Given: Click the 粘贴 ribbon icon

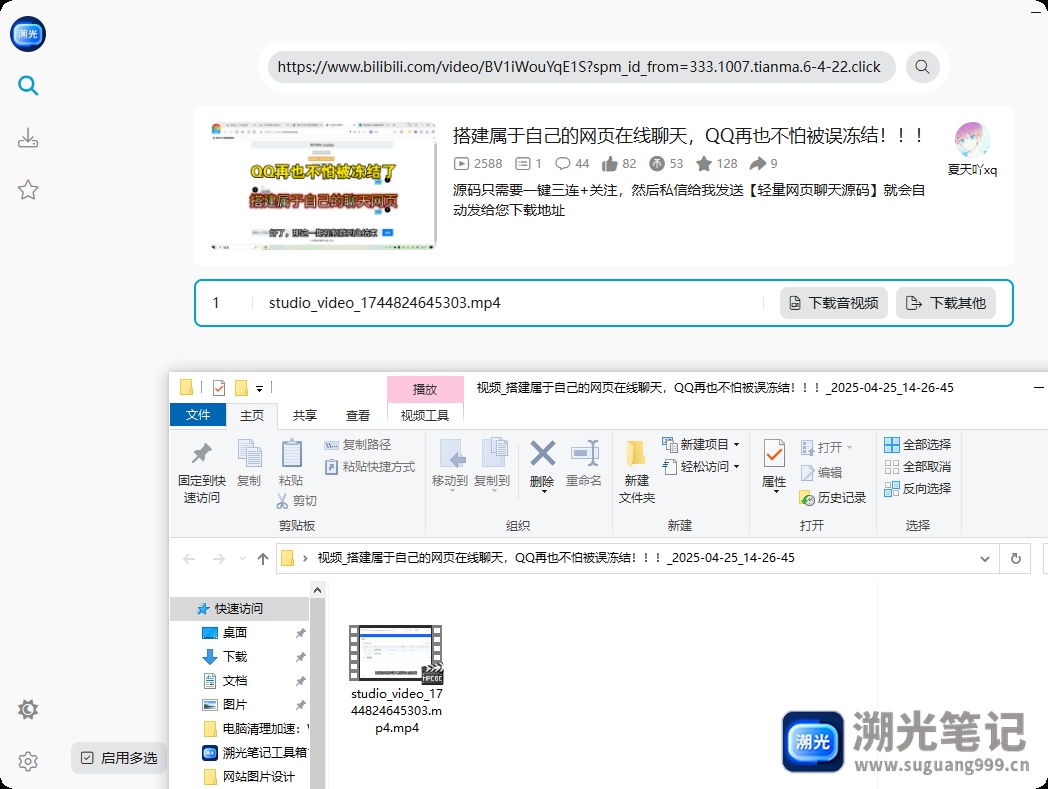Looking at the screenshot, I should click(291, 453).
